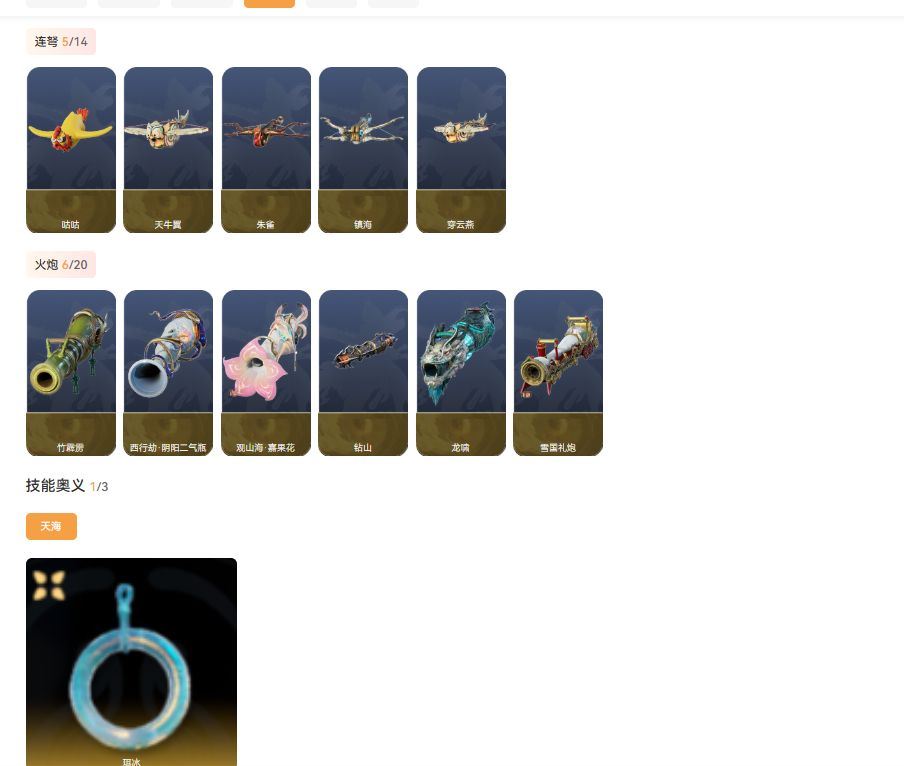
Task: Select the 竹霹雳 green bamboo cannon
Action: [71, 373]
